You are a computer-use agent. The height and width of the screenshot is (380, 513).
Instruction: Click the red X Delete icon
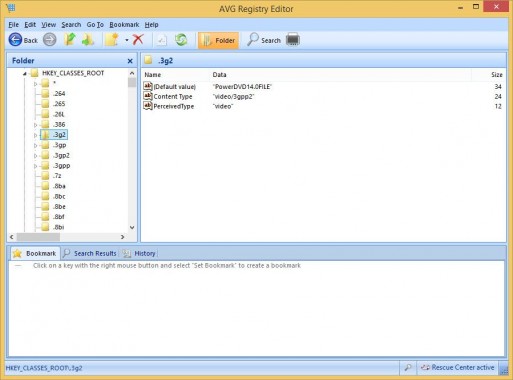coord(138,40)
